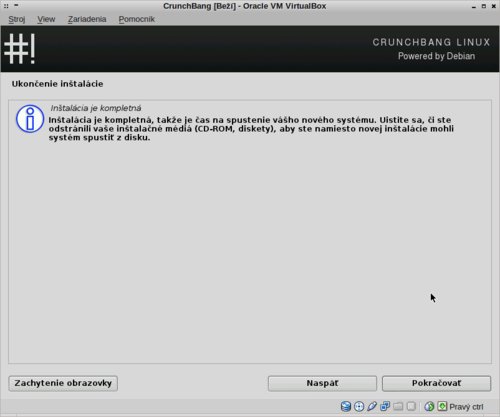
Task: Click the CrunchBang #! logo
Action: point(20,49)
